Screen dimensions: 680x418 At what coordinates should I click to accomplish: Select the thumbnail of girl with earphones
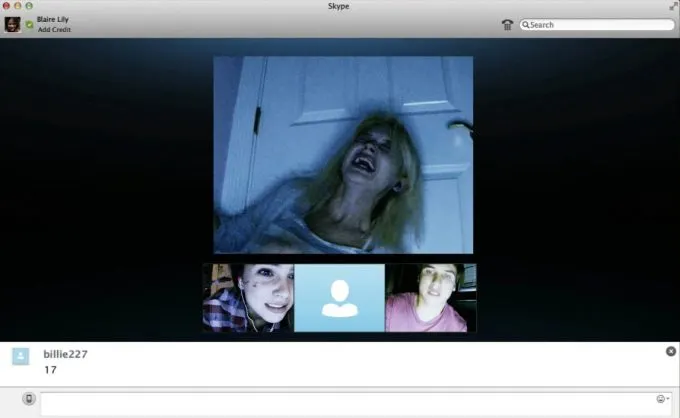(248, 298)
